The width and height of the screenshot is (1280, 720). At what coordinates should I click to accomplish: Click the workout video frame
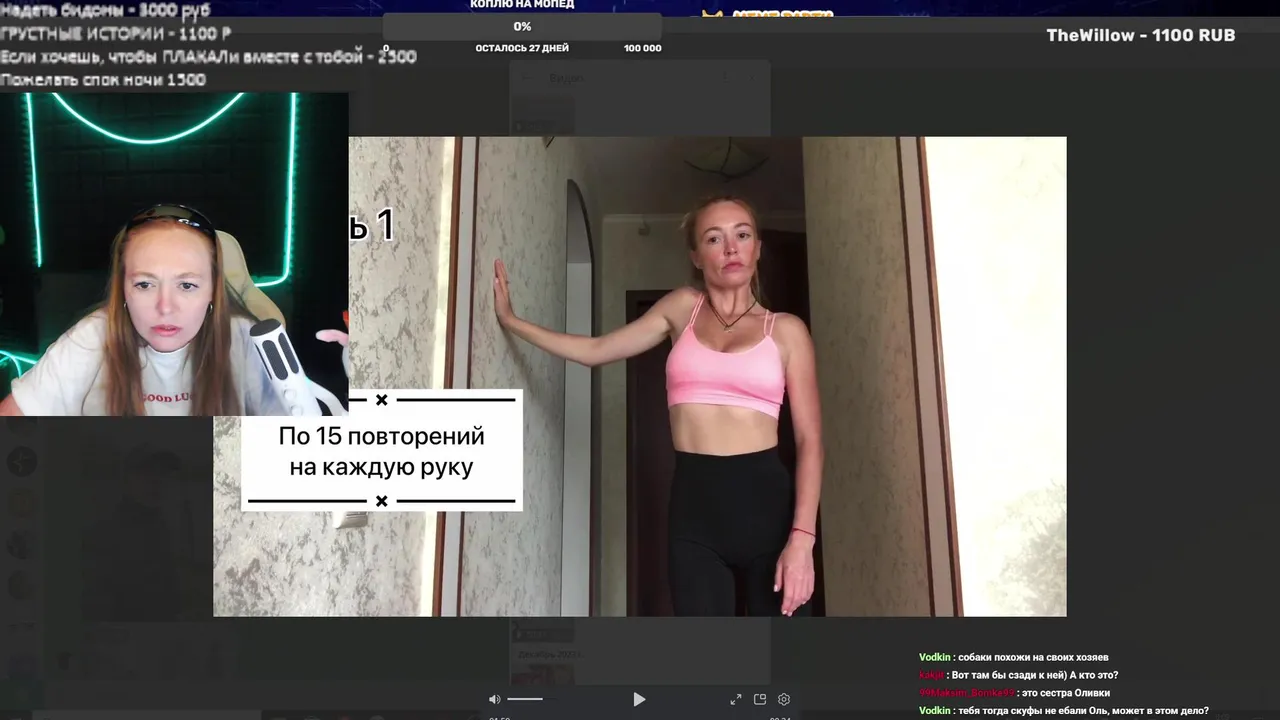(x=640, y=376)
